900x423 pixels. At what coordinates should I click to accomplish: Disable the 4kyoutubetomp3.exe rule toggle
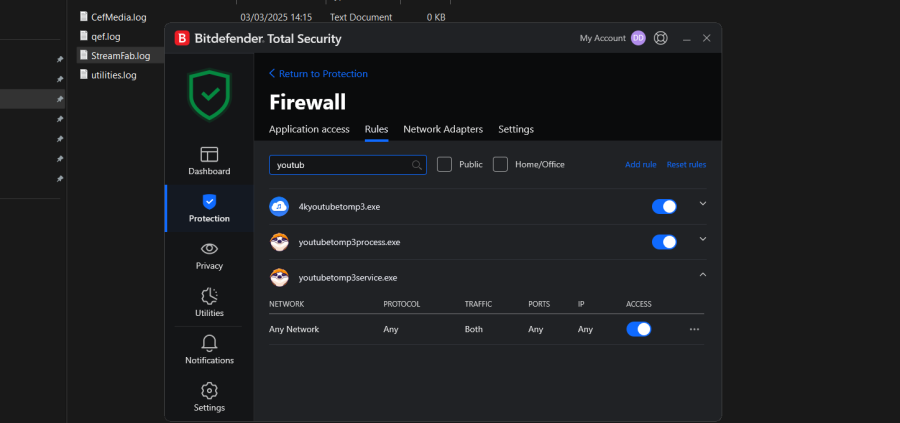664,206
